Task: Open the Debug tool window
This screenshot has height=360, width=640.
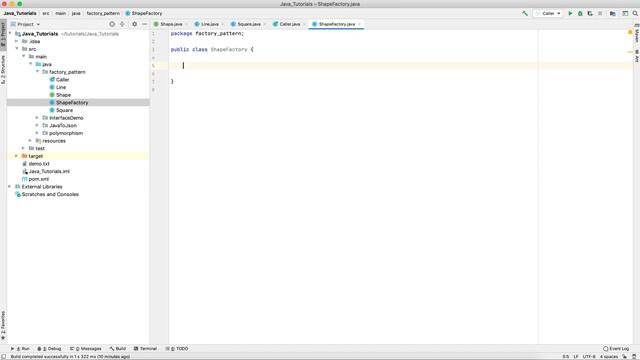Action: click(49, 349)
